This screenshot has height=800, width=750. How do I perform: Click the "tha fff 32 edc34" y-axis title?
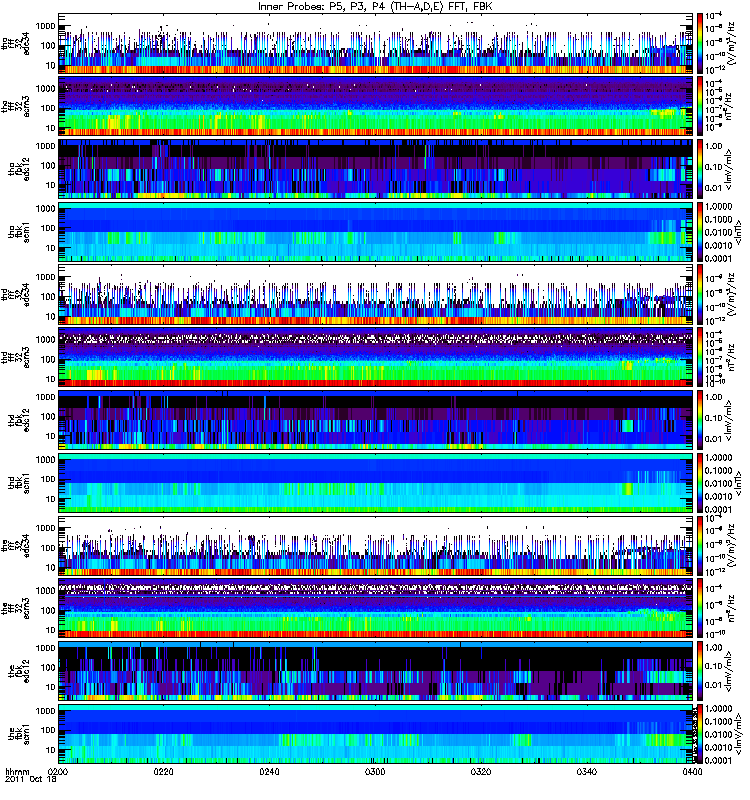coord(16,44)
